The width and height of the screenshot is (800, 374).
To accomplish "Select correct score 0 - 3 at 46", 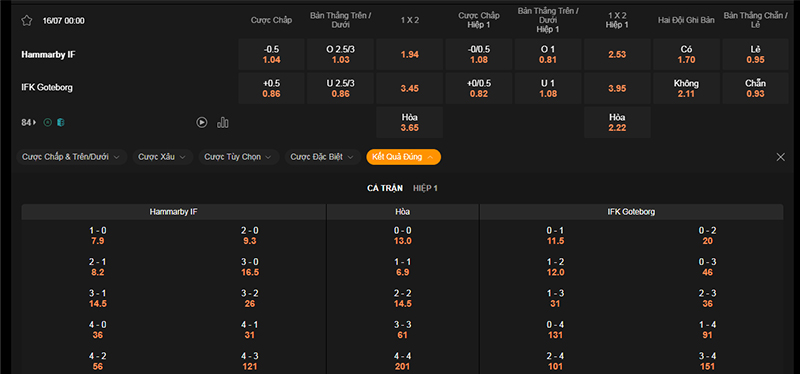I will click(x=708, y=267).
